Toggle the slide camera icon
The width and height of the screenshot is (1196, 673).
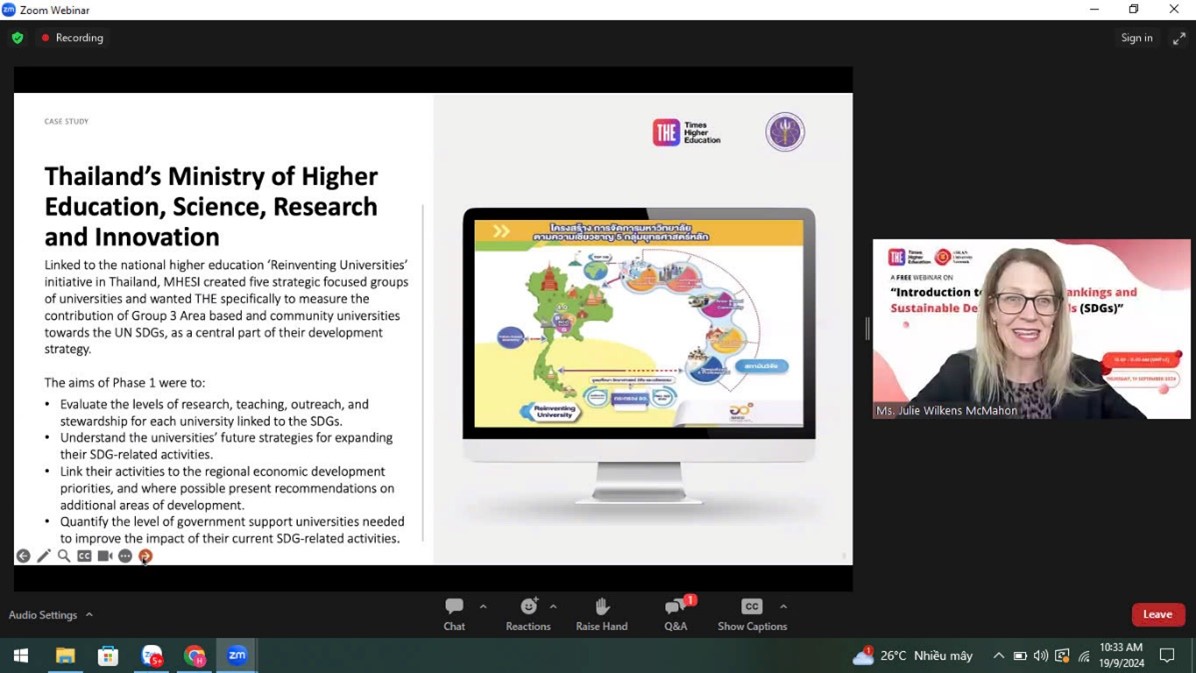[x=104, y=556]
